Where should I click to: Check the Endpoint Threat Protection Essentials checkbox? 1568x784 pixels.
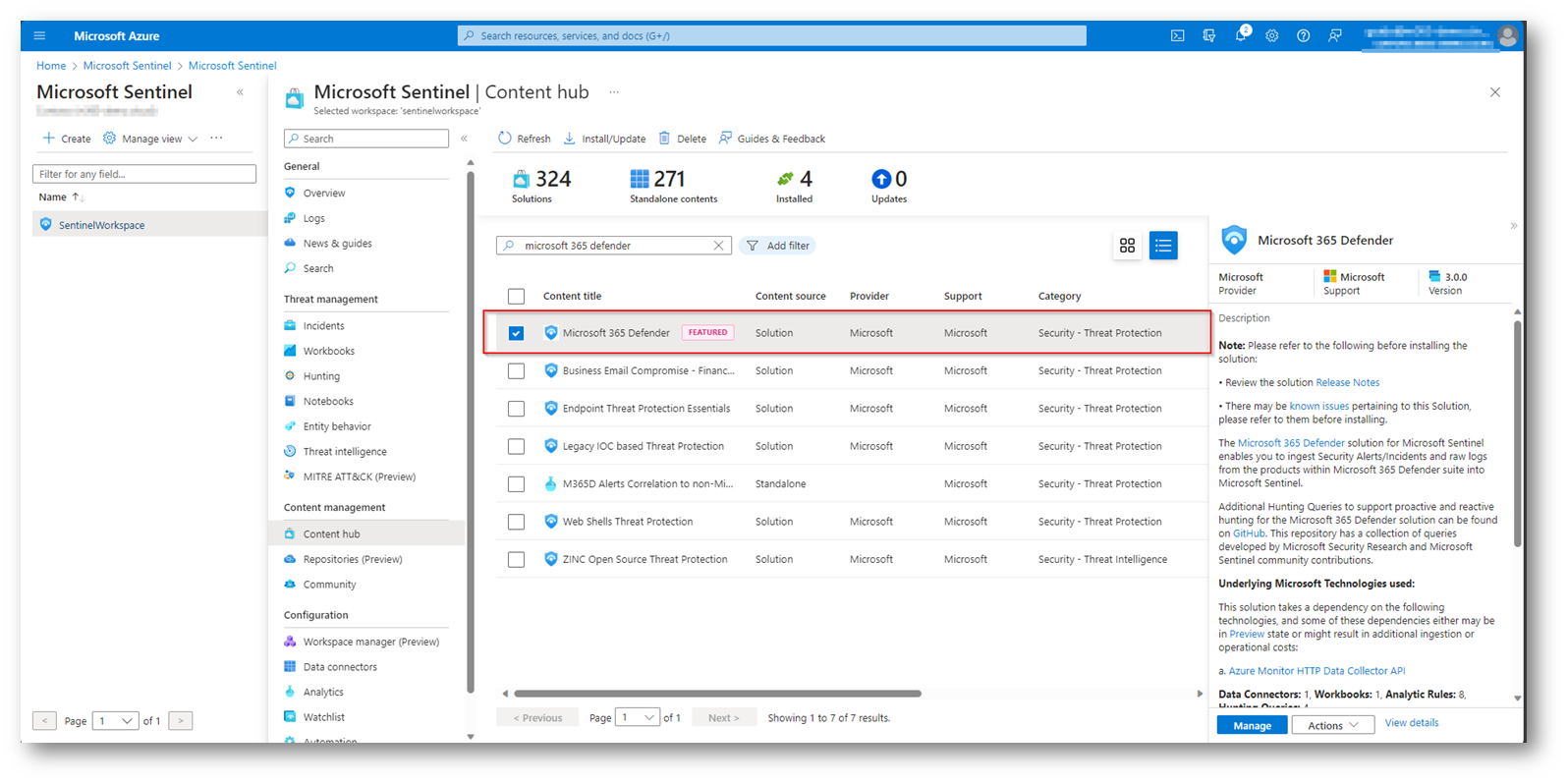pos(516,409)
